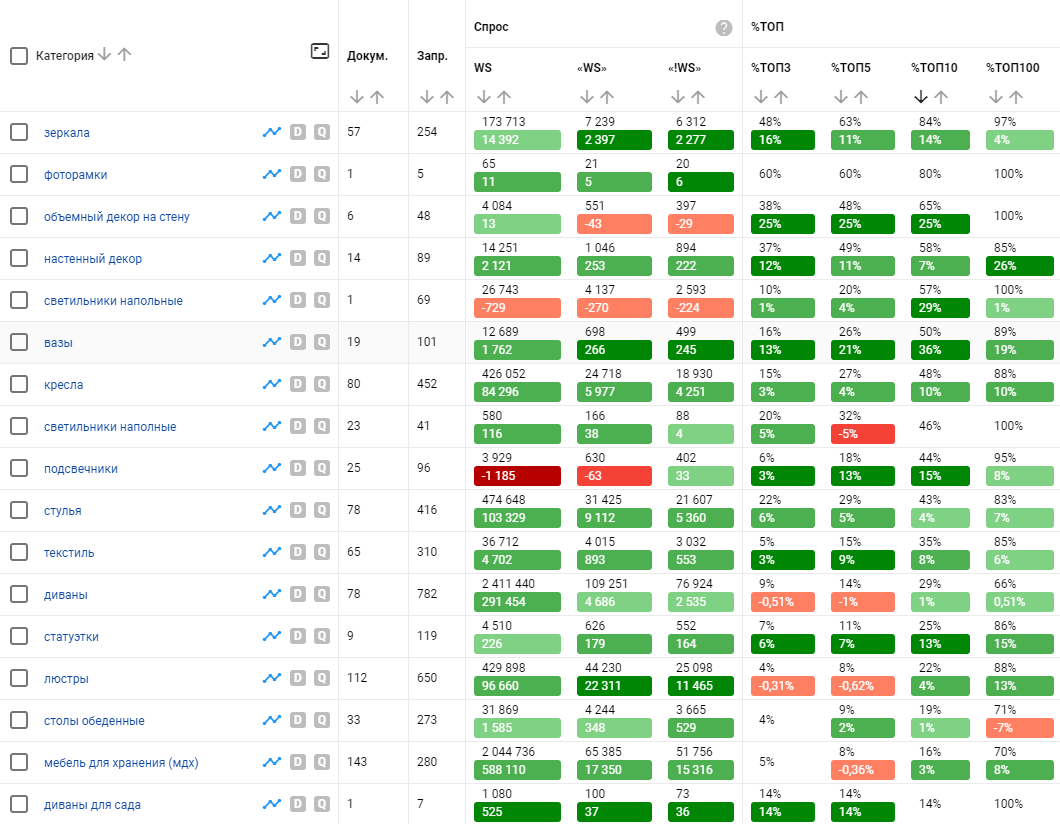Open the настенный декор category link
This screenshot has height=824, width=1060.
click(x=93, y=259)
